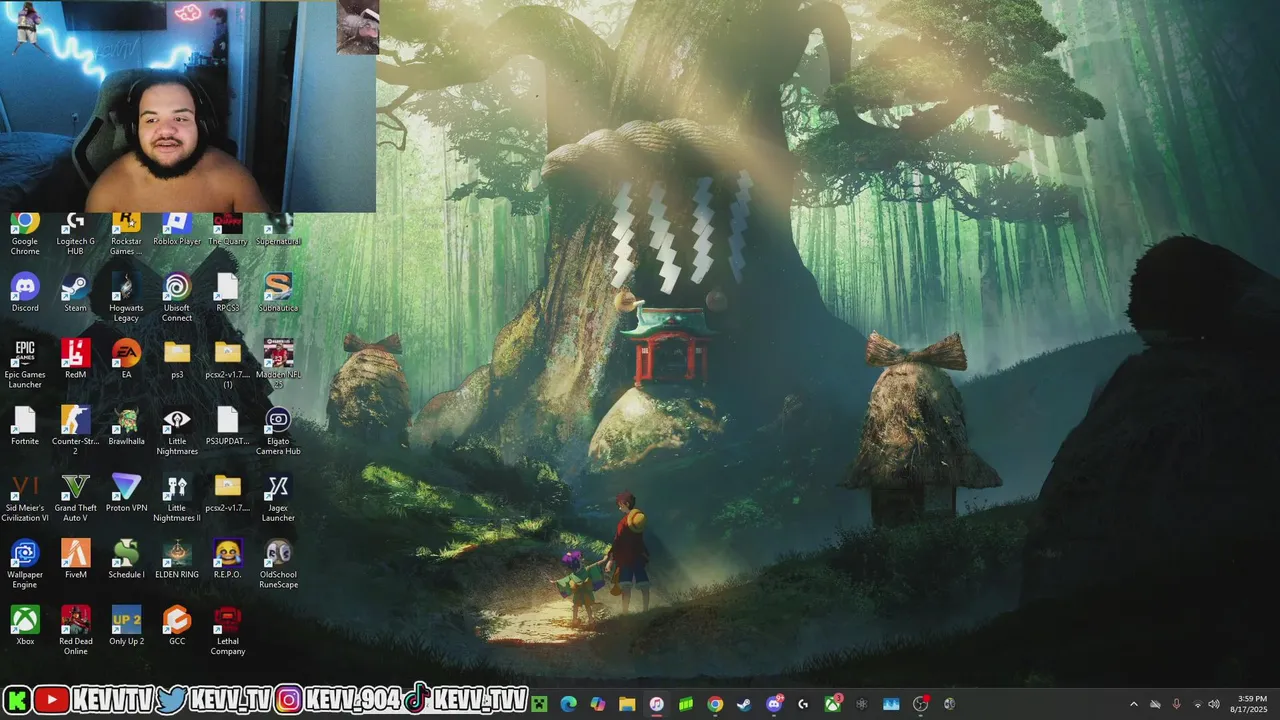Open Discord taskbar icon with notification badge
Screen dimensions: 1280x720
[774, 704]
